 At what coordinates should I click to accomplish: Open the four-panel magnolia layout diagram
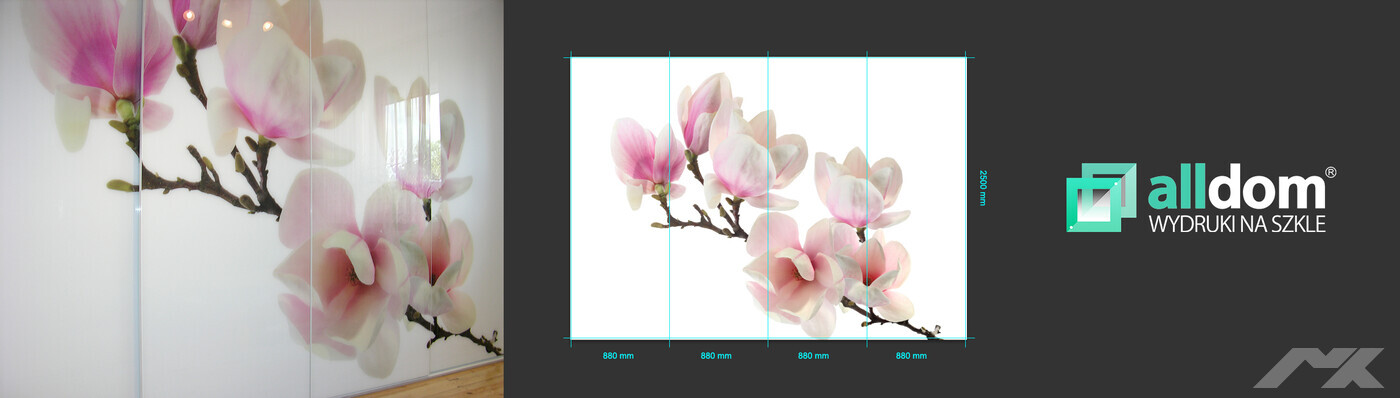[x=768, y=198]
